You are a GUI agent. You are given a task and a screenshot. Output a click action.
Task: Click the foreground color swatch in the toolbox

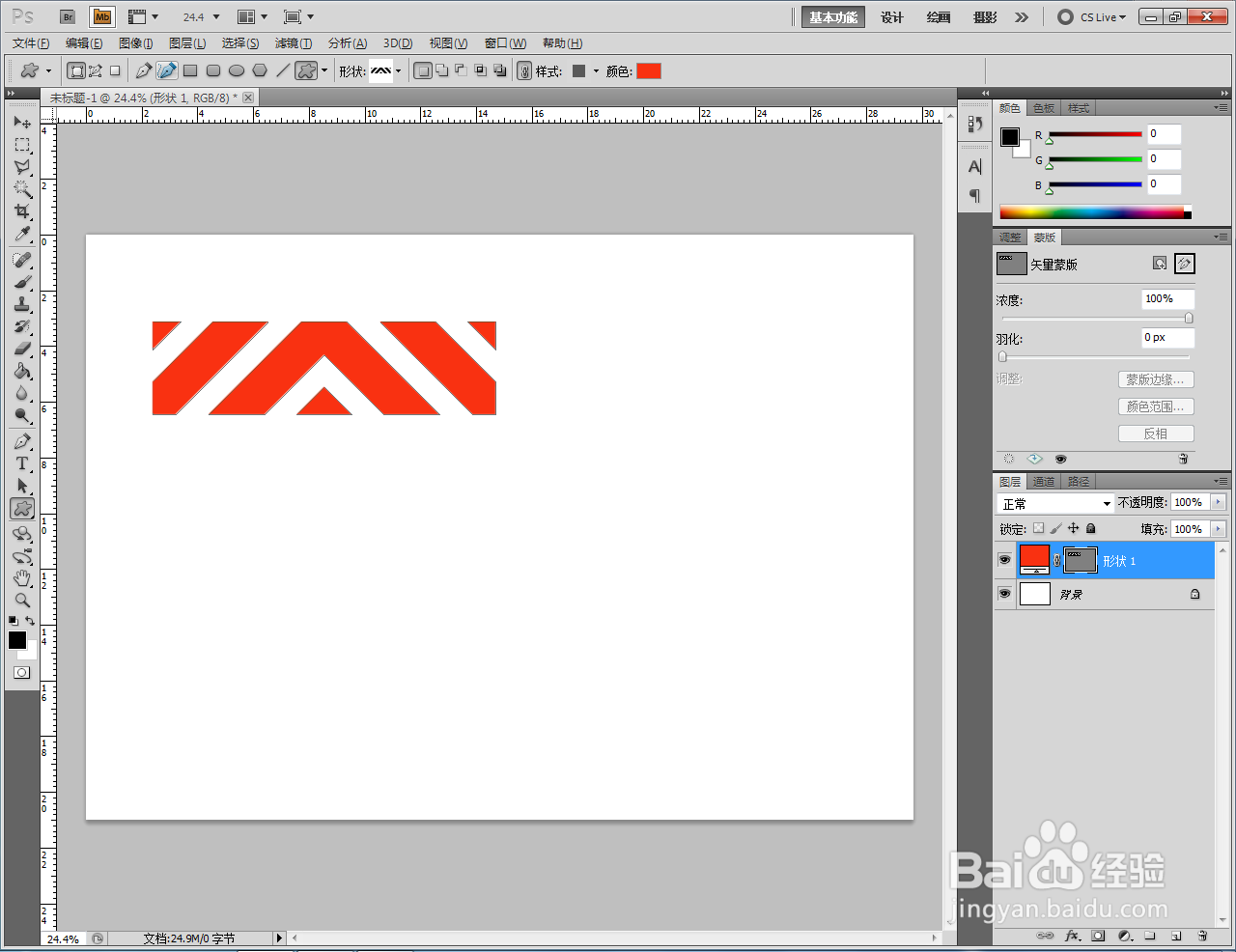click(x=17, y=640)
